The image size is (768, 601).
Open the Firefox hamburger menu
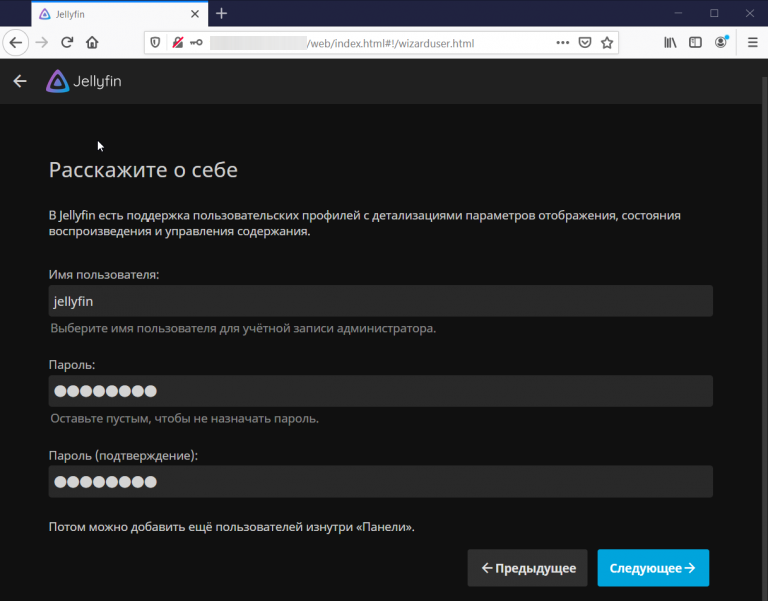pyautogui.click(x=752, y=43)
